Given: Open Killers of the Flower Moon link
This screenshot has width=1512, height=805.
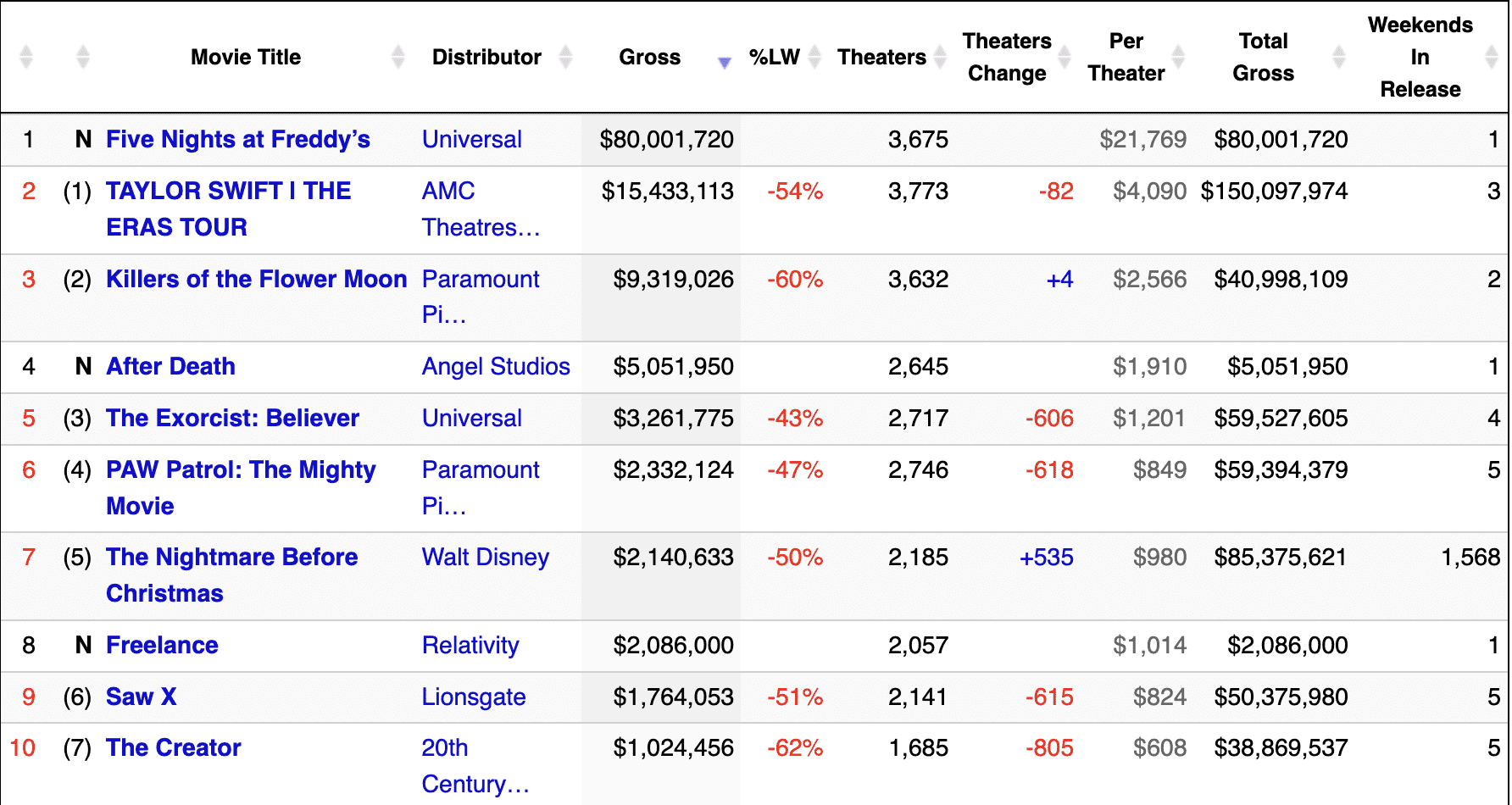Looking at the screenshot, I should point(256,279).
